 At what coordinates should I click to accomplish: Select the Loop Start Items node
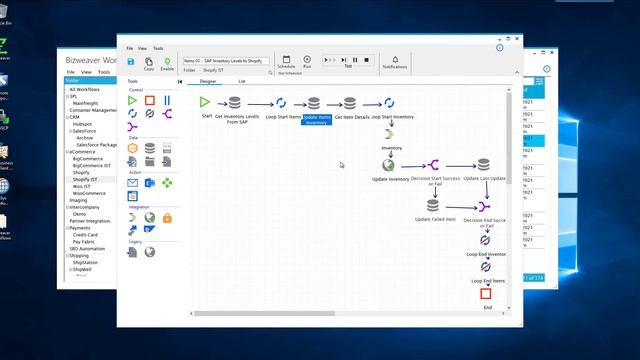[281, 103]
